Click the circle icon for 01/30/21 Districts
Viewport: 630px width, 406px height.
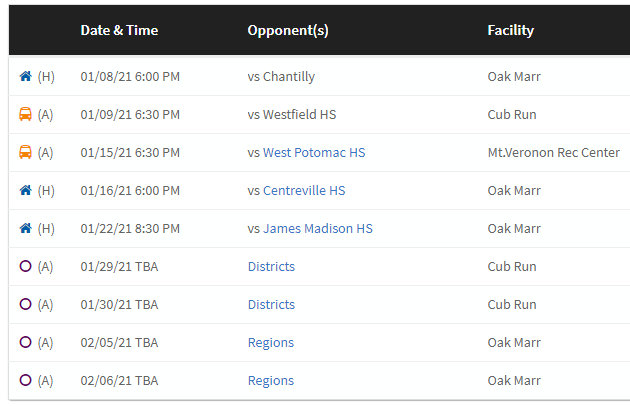pos(25,304)
